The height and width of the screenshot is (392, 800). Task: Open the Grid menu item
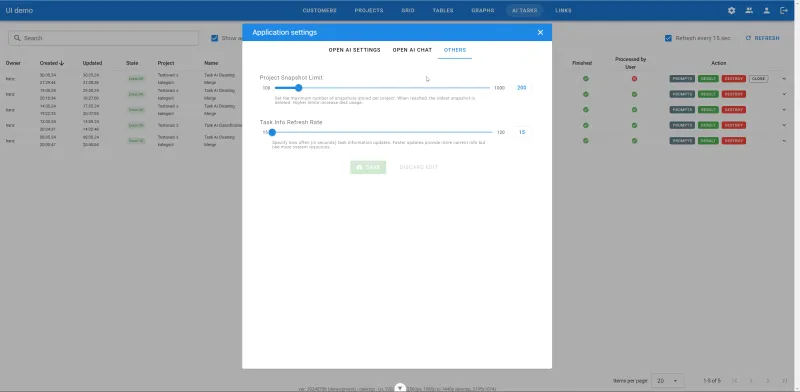point(408,10)
